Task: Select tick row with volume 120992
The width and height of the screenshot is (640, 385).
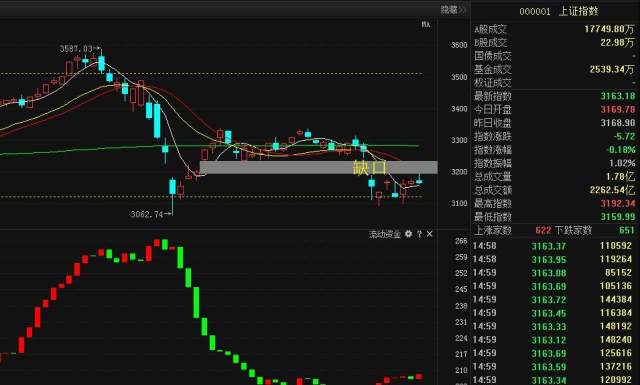Action: 553,380
